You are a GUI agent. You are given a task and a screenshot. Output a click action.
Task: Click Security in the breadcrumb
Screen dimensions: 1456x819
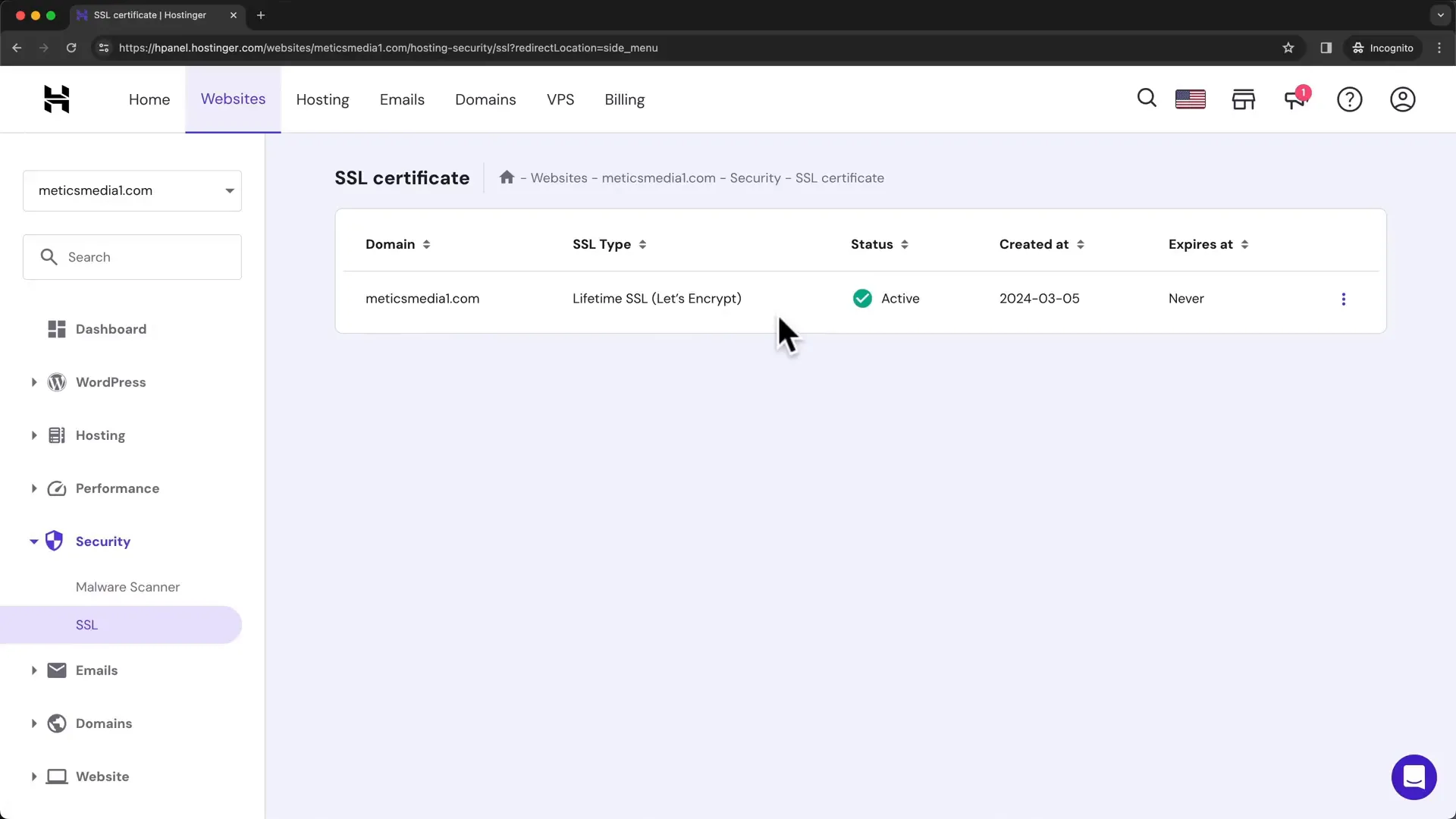click(755, 177)
